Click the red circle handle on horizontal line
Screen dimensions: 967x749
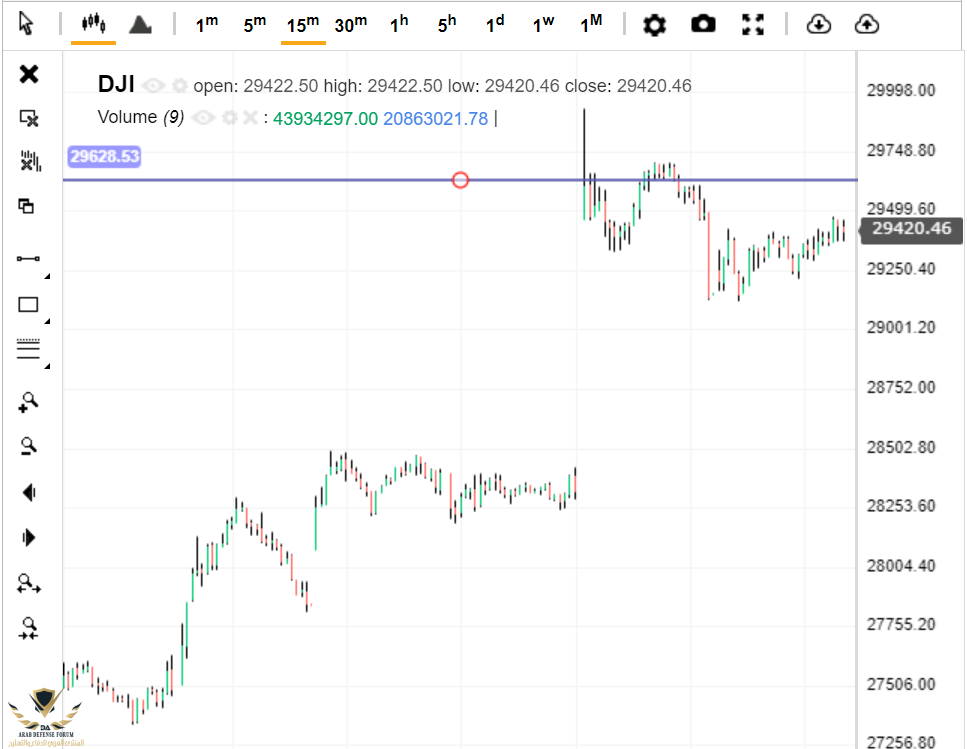click(460, 180)
